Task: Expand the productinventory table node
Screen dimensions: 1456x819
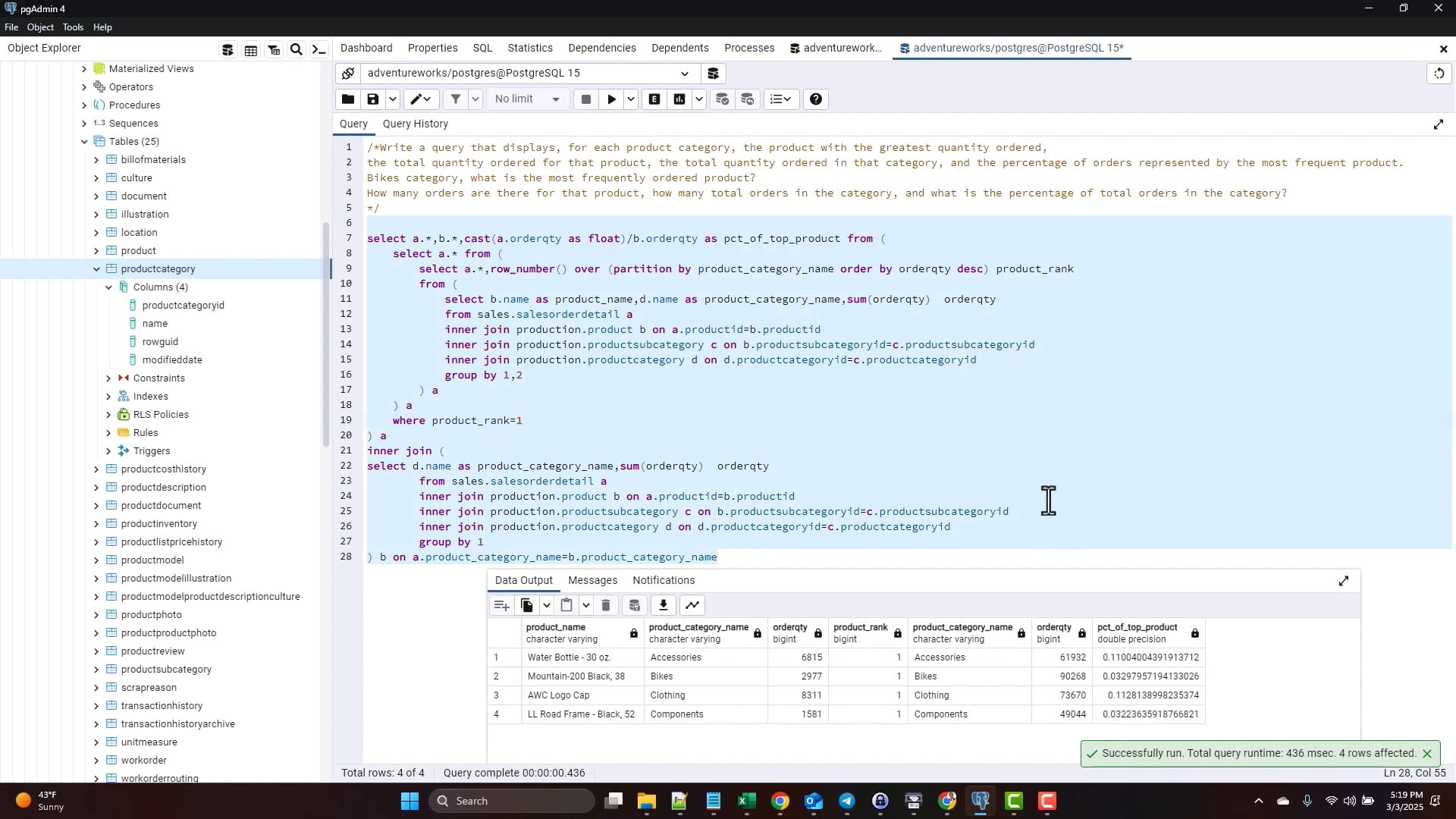Action: [x=96, y=524]
